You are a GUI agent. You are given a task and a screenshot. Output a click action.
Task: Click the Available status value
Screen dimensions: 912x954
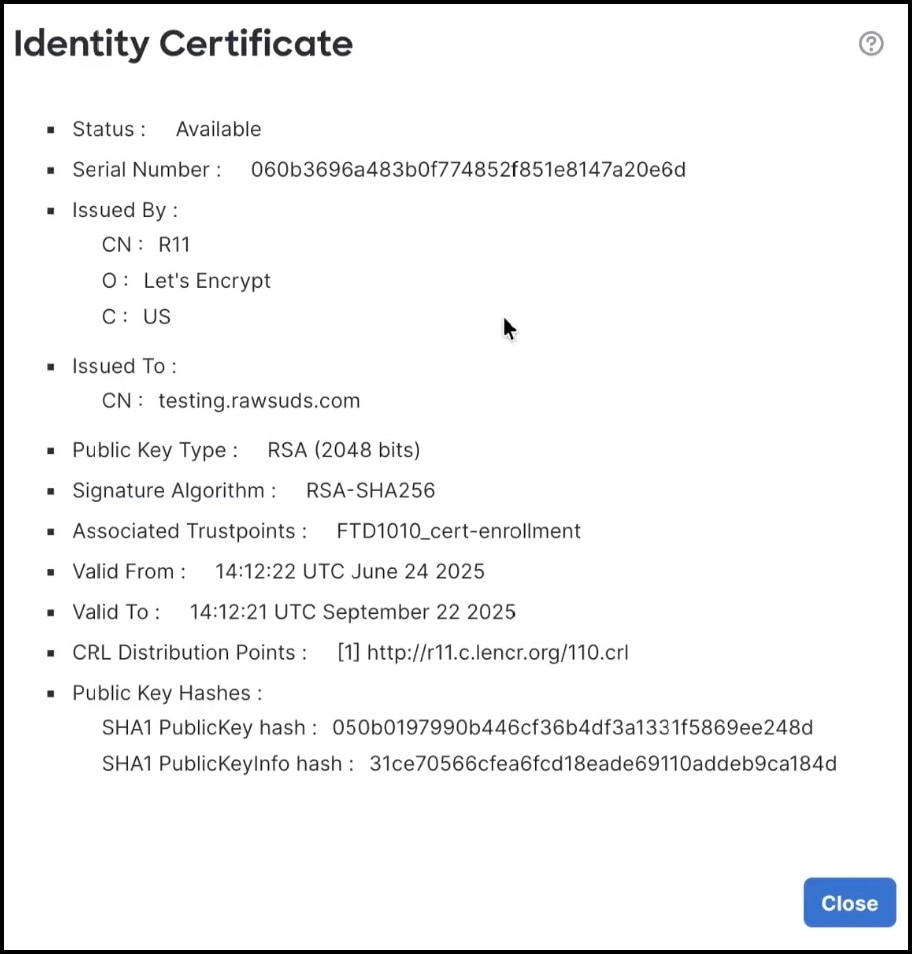218,129
